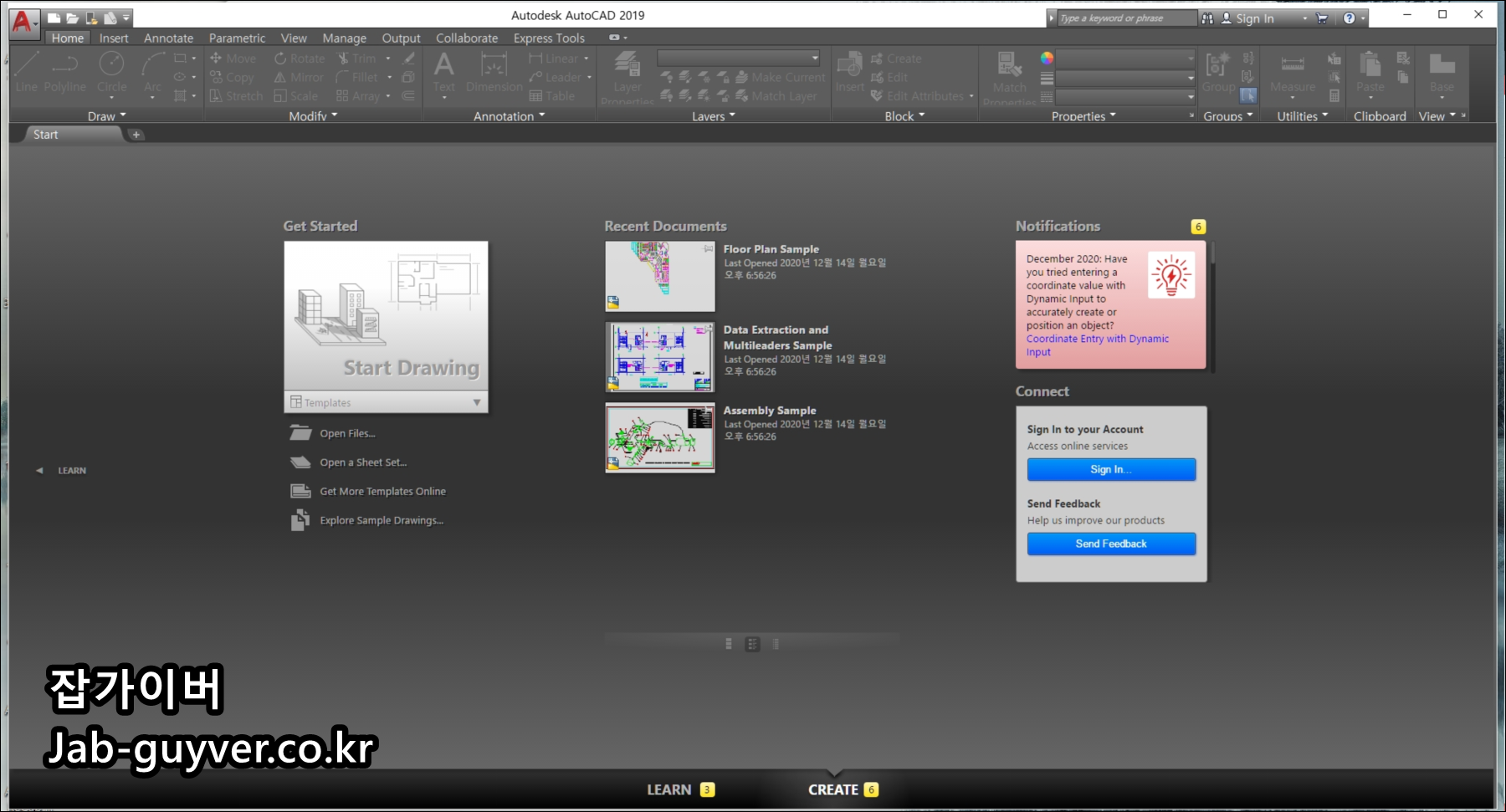The width and height of the screenshot is (1506, 812).
Task: Select the Line tool
Action: 27,71
